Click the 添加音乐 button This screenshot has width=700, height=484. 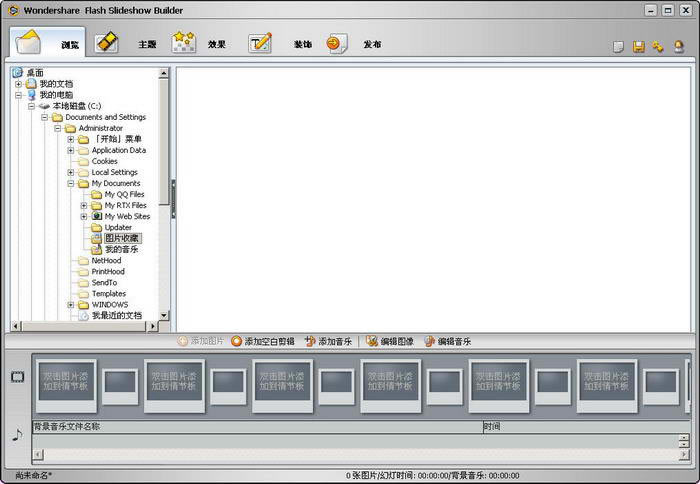pos(329,341)
